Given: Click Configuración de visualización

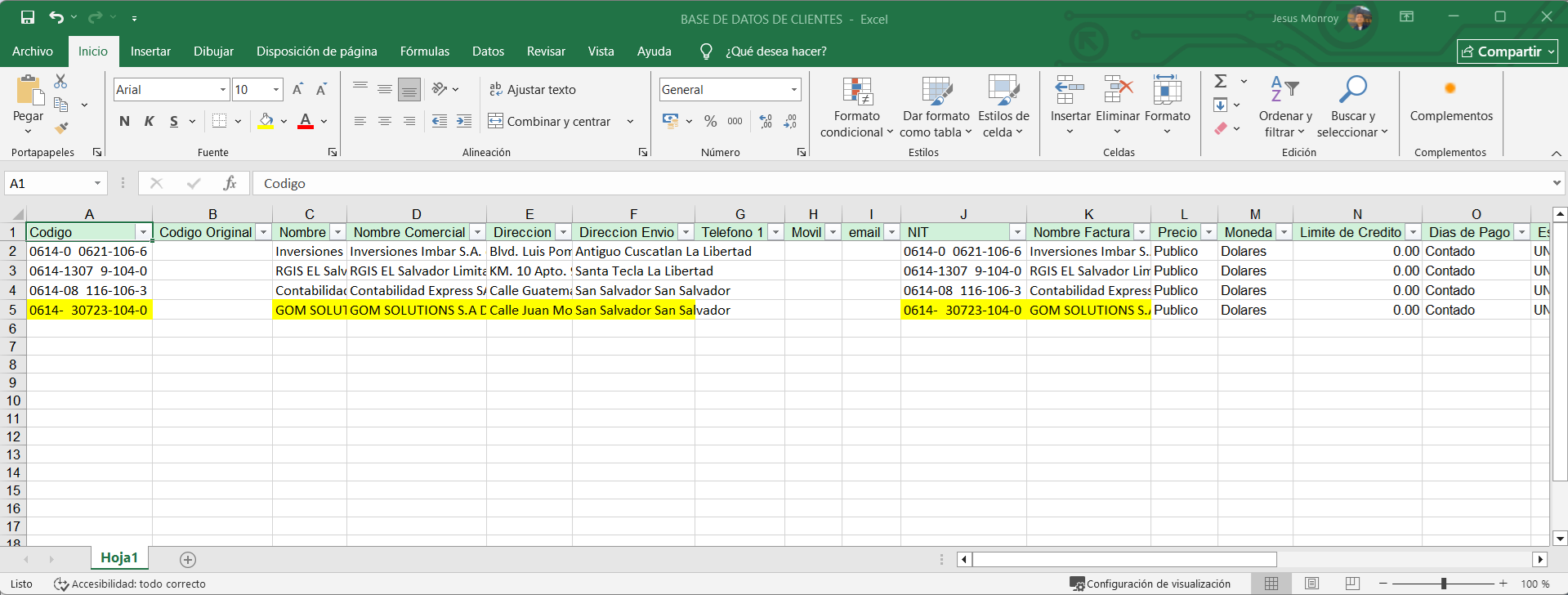Looking at the screenshot, I should tap(1150, 584).
